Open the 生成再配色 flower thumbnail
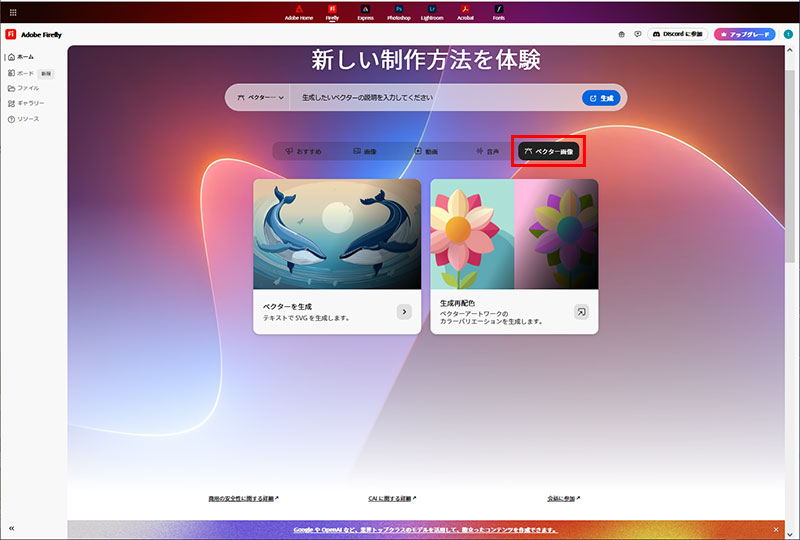The width and height of the screenshot is (800, 540). tap(514, 234)
